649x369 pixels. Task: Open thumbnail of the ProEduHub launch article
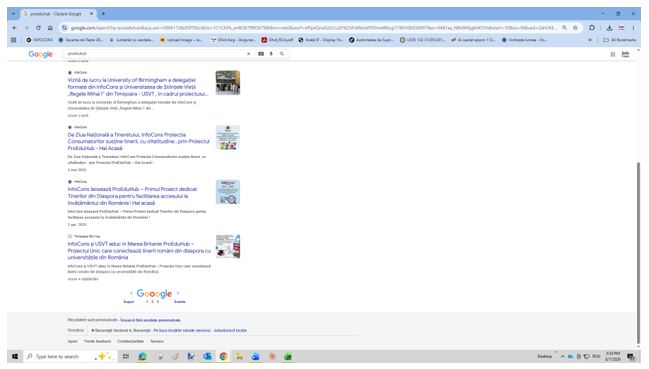point(228,192)
